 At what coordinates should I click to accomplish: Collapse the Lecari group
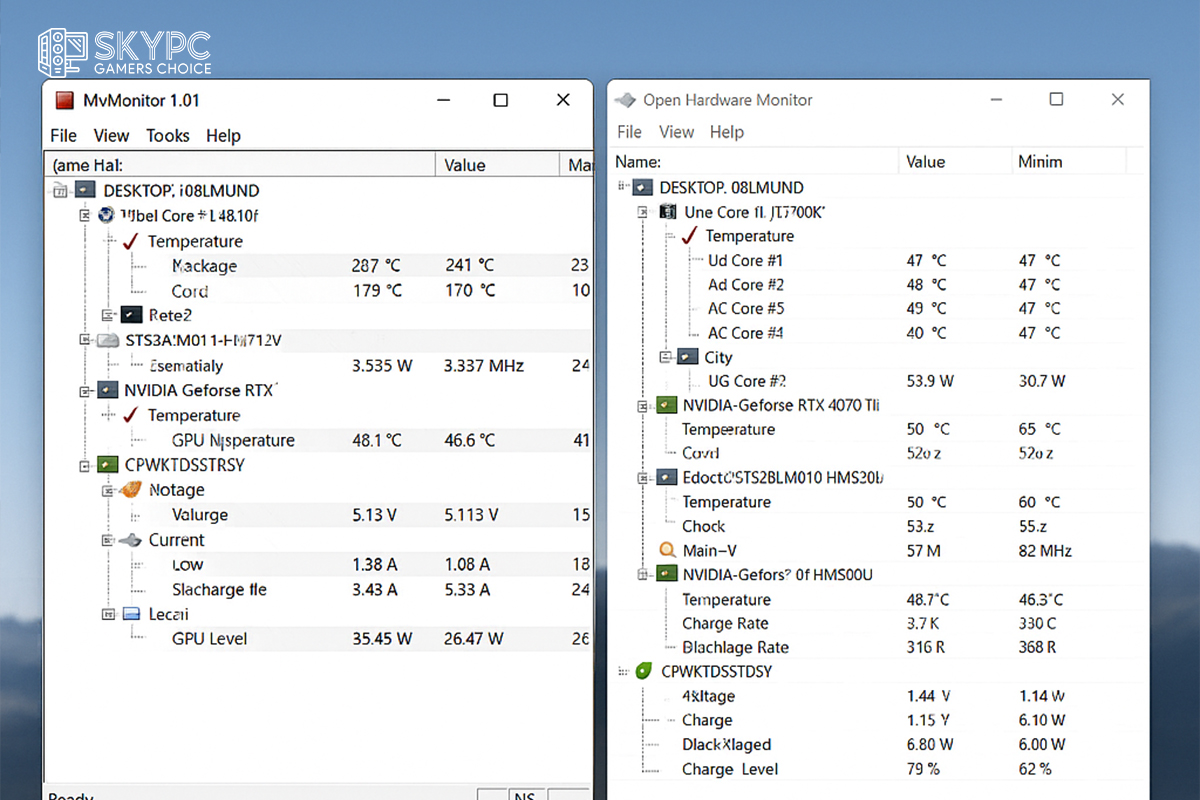click(108, 614)
